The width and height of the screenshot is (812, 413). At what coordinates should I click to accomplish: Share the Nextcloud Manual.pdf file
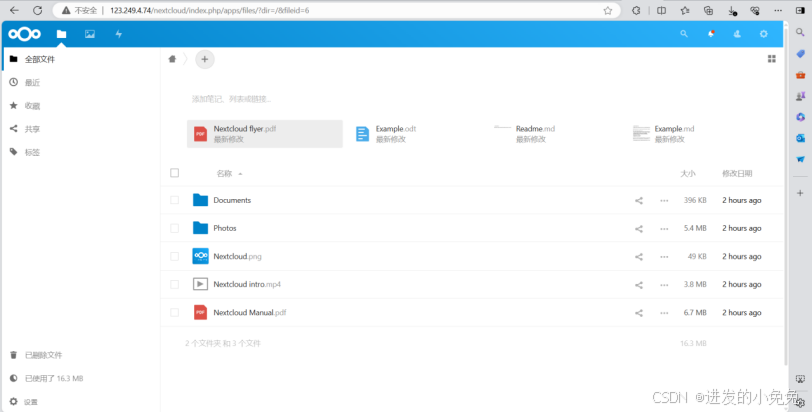[x=639, y=313]
